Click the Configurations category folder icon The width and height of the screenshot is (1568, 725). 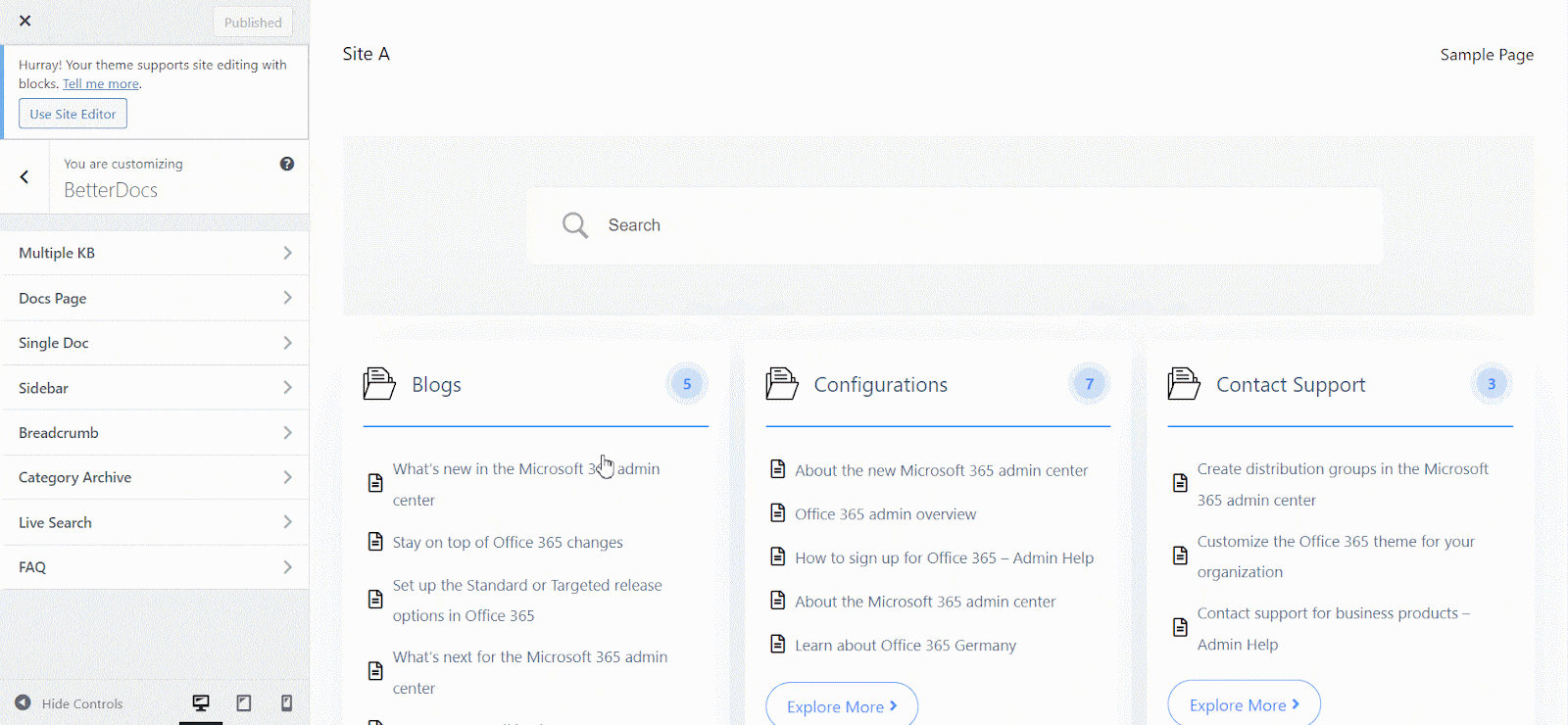781,384
